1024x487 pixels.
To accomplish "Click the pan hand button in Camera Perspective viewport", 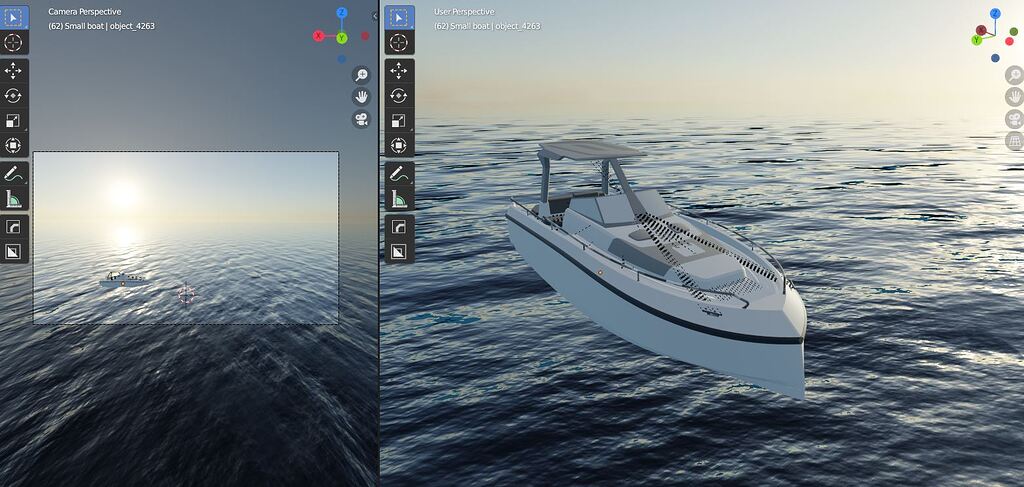I will [361, 97].
